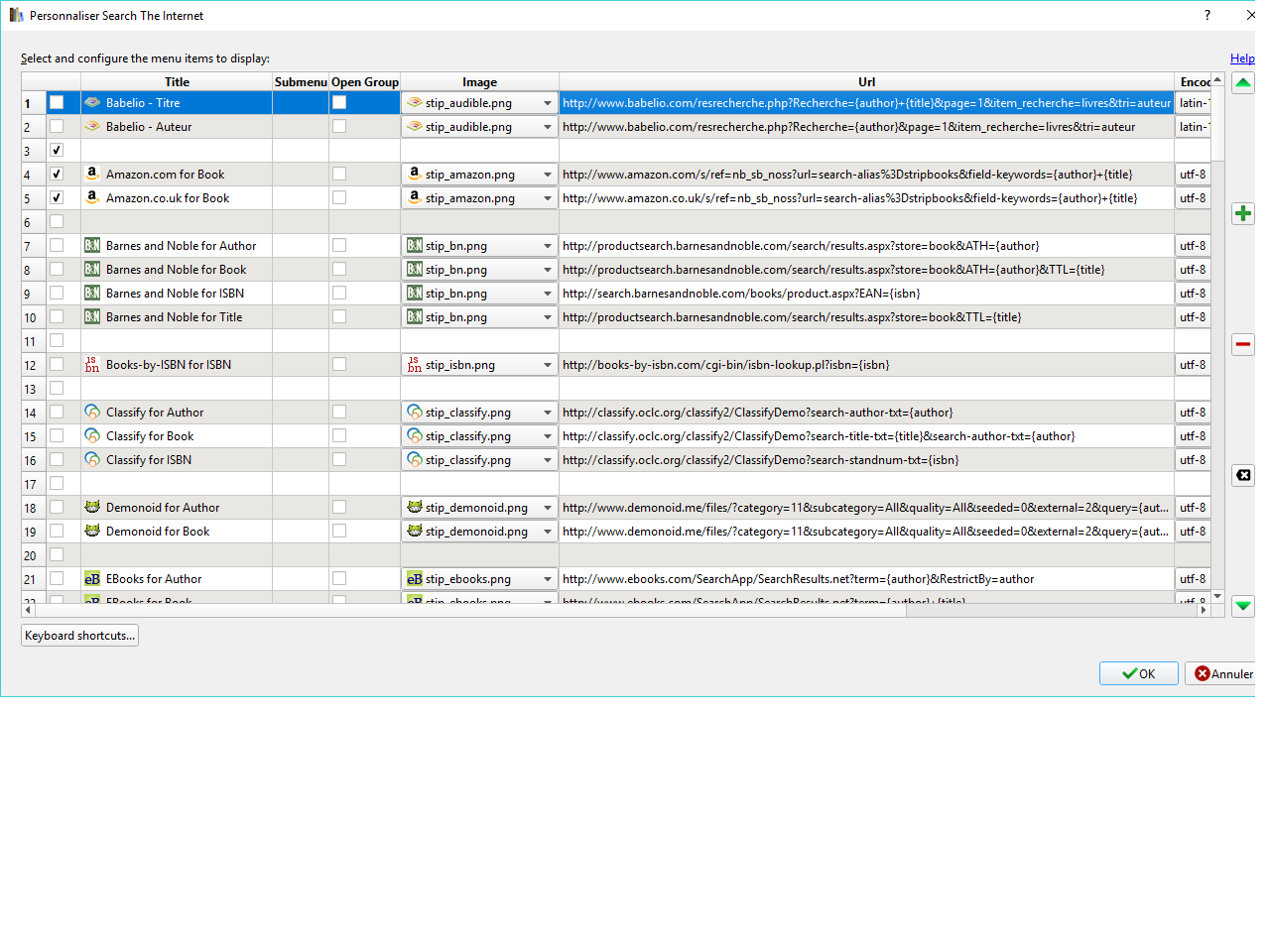The width and height of the screenshot is (1270, 952).
Task: Open the stip_isbn.png image dropdown
Action: point(479,364)
